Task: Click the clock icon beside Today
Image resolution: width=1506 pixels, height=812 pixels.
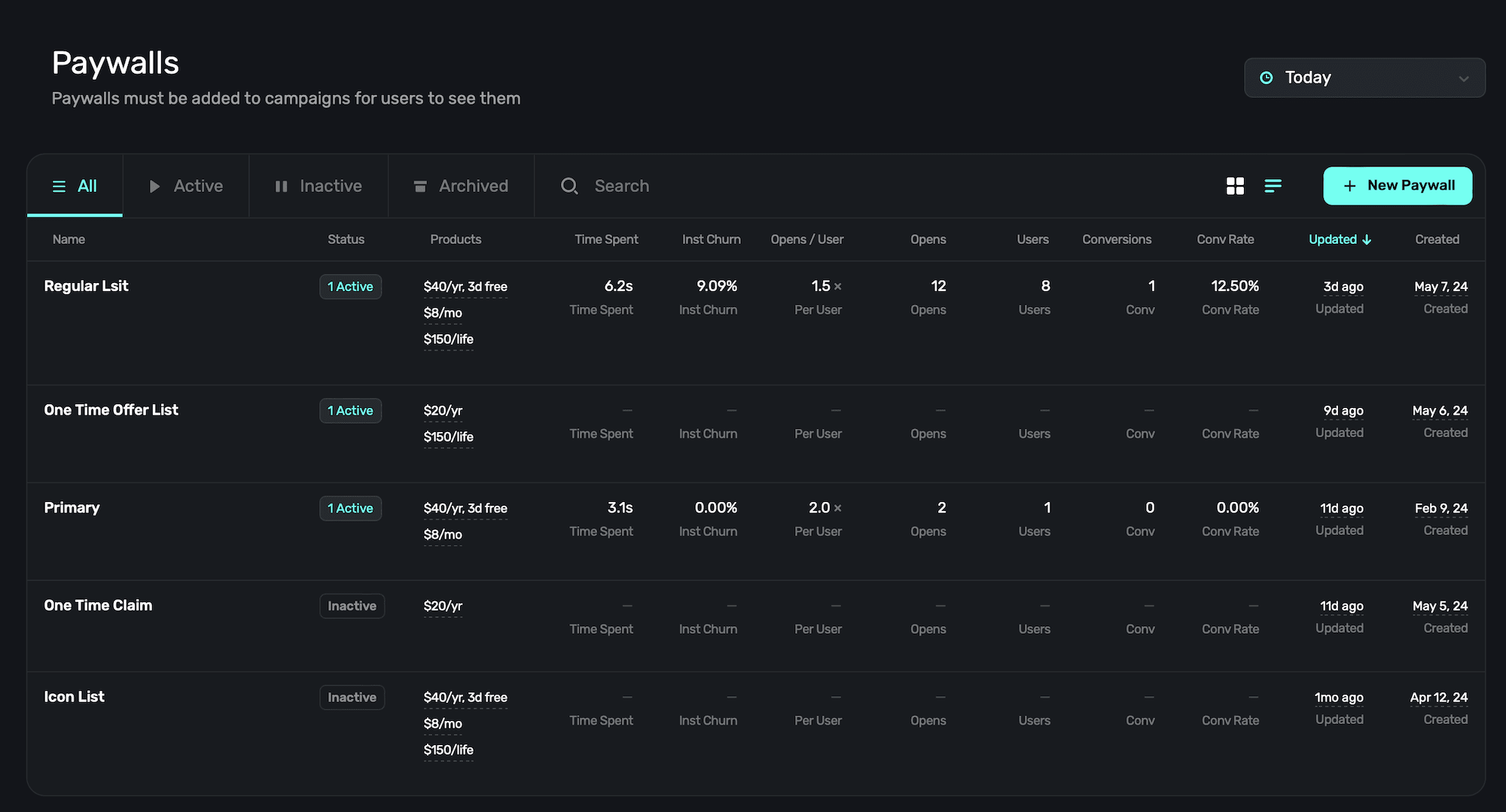Action: (1267, 78)
